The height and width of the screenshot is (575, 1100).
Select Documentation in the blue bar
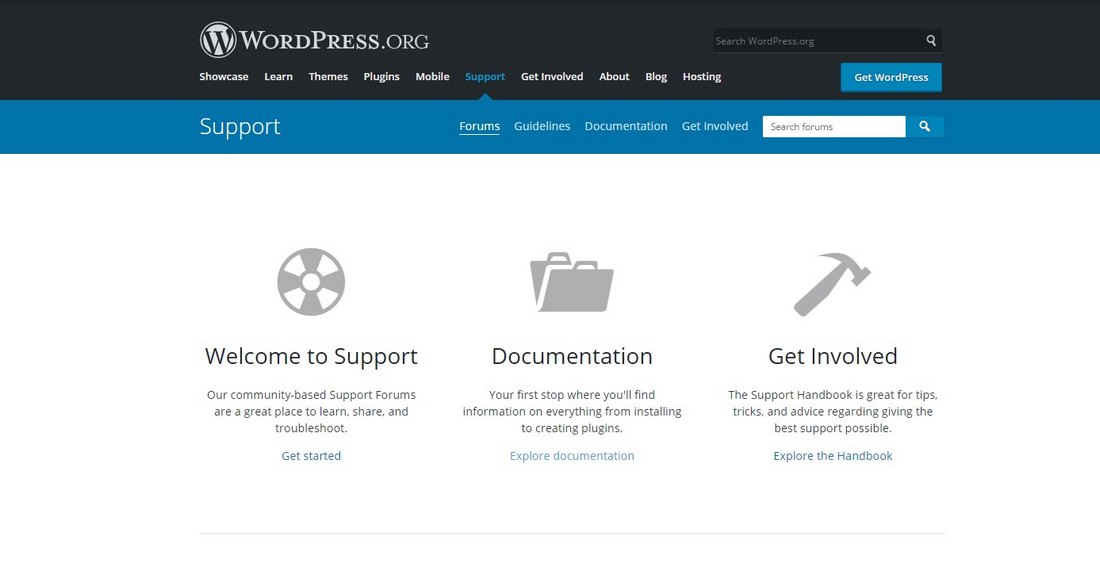point(626,126)
